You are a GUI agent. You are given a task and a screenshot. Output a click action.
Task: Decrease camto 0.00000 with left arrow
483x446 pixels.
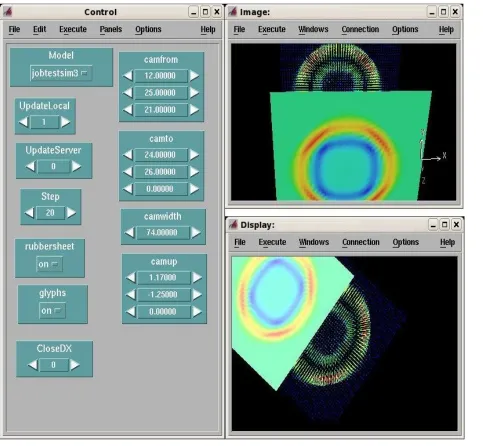pos(128,189)
